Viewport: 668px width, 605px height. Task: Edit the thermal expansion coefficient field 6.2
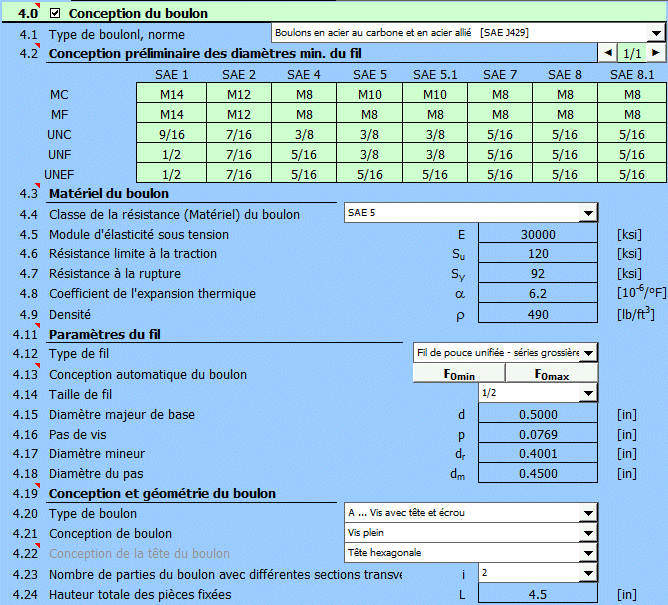click(x=538, y=294)
